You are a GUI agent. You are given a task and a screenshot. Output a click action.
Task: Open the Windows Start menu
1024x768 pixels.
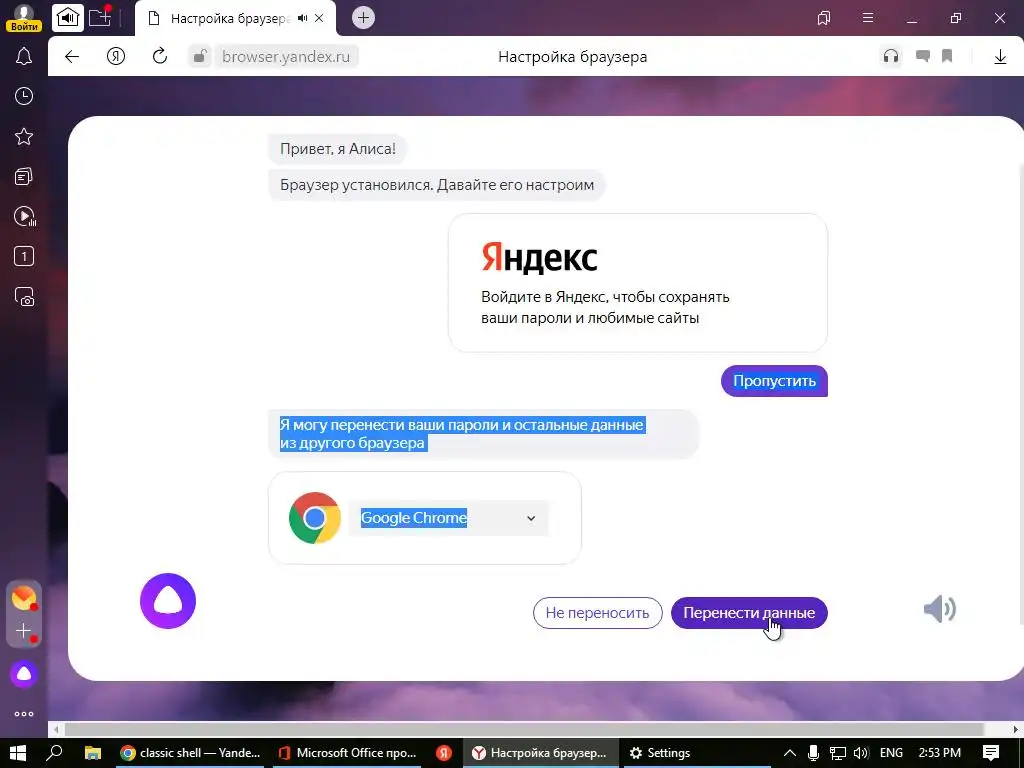[x=18, y=753]
